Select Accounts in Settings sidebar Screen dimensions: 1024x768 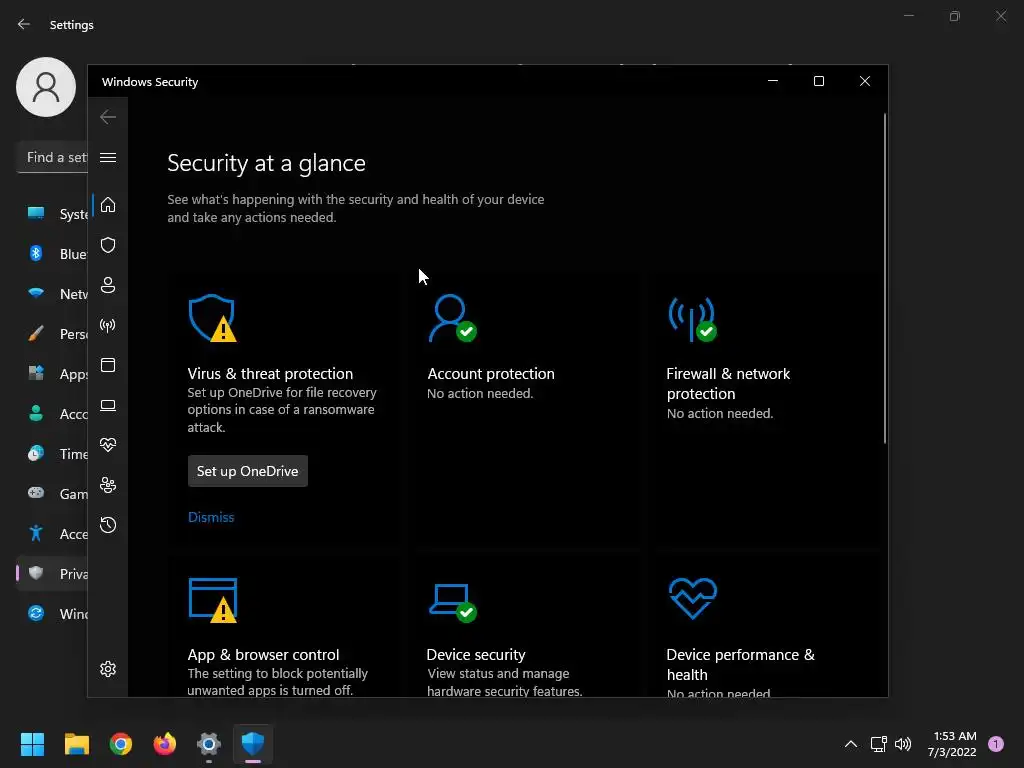click(52, 413)
